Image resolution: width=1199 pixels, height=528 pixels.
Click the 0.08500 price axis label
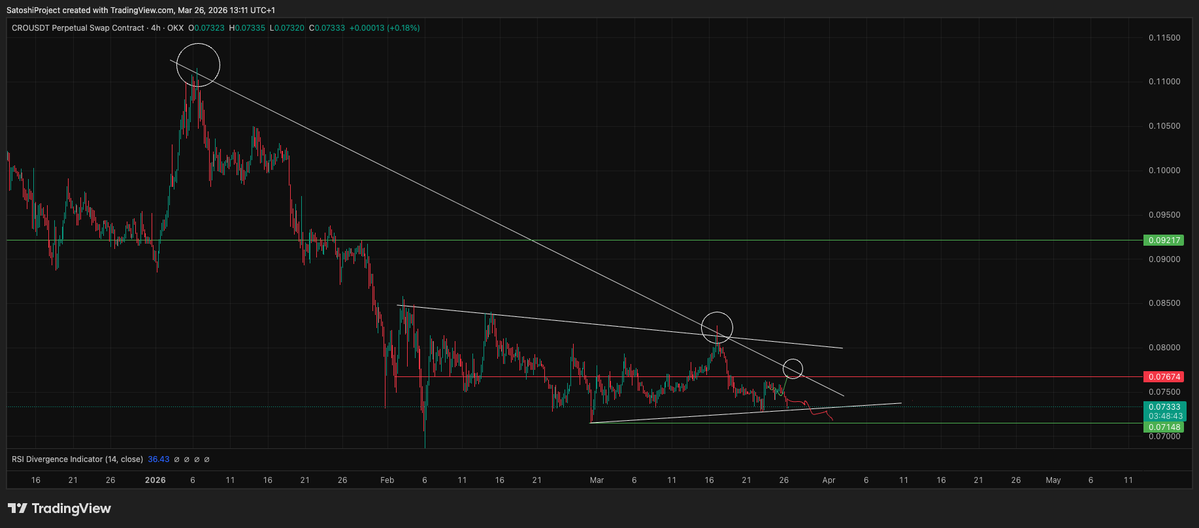1163,304
